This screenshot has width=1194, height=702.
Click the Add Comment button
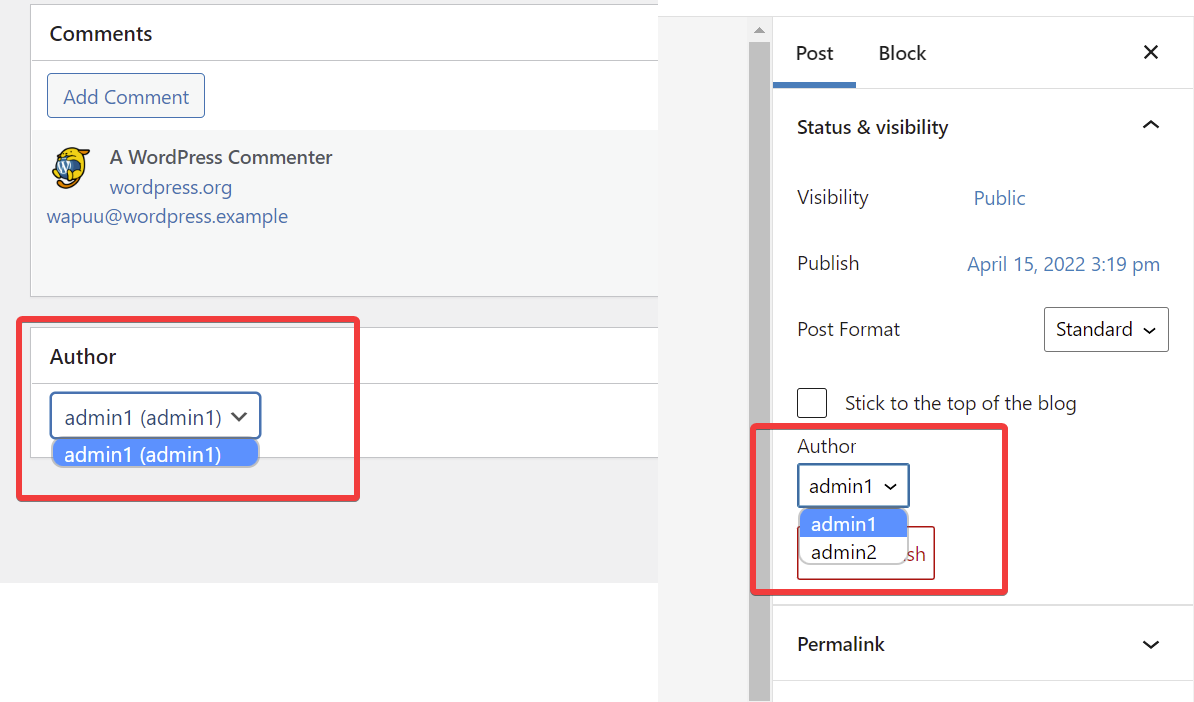click(x=125, y=95)
